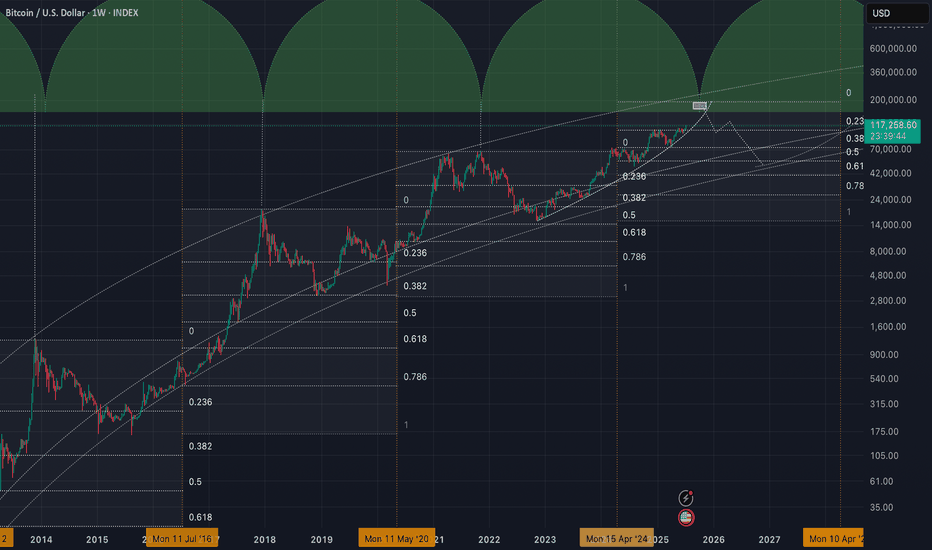This screenshot has width=932, height=550.
Task: Click the 61.00 price scale label
Action: [x=882, y=482]
